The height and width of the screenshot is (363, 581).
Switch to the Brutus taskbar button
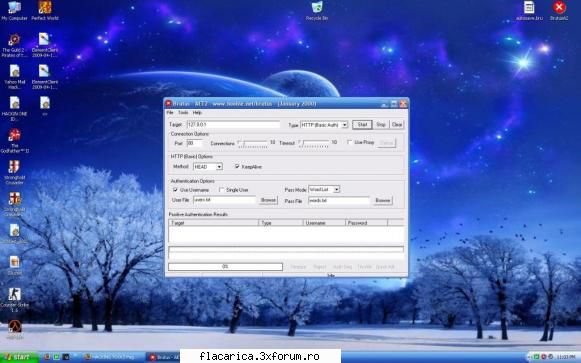coord(163,357)
